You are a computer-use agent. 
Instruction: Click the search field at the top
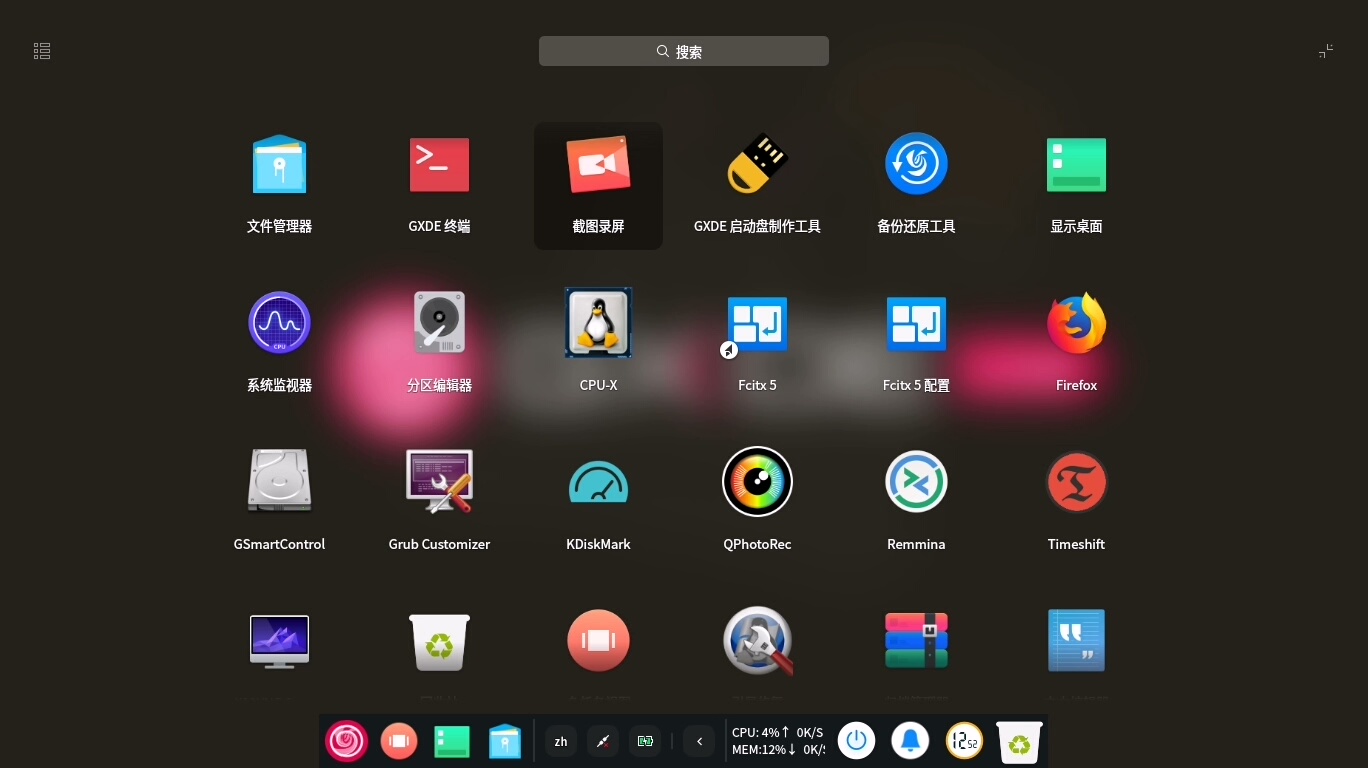[684, 51]
